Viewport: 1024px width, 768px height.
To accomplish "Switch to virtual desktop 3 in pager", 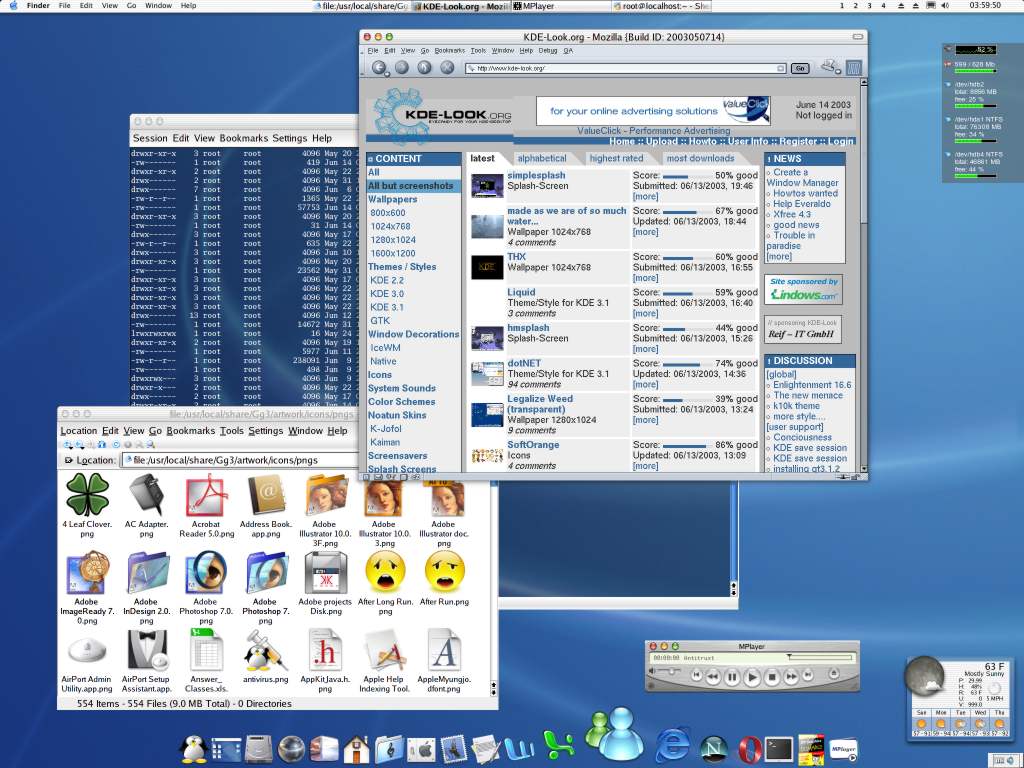I will point(869,5).
